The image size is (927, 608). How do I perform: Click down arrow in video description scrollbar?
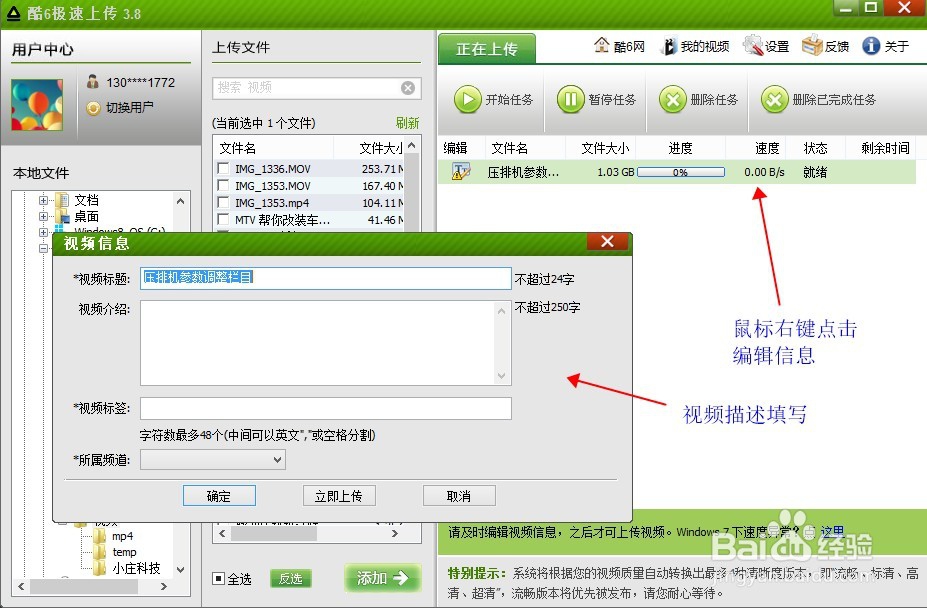pyautogui.click(x=501, y=376)
